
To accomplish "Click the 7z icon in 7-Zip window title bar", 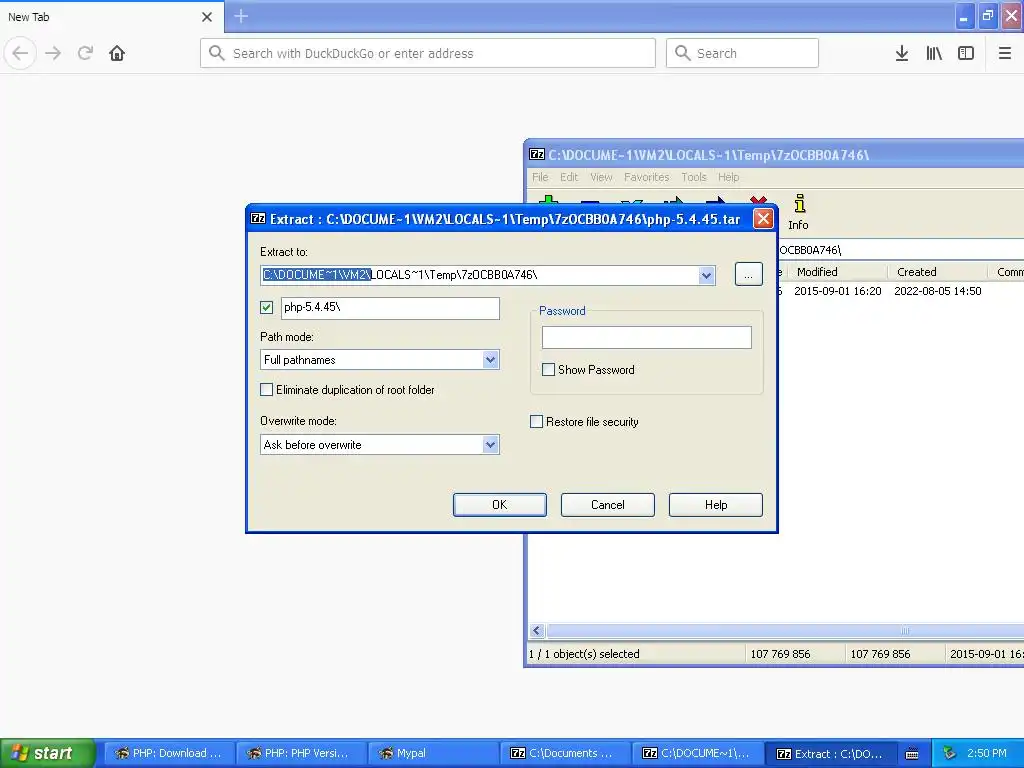I will 537,155.
